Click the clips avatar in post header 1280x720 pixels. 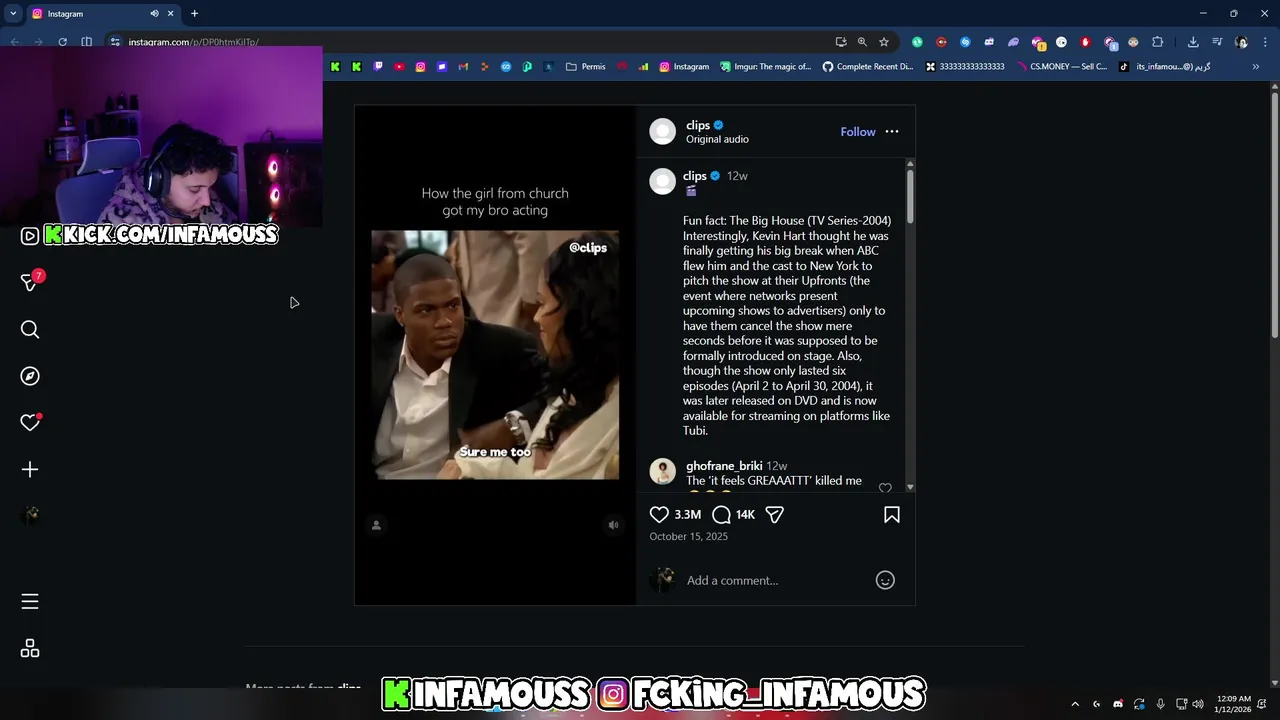[663, 132]
